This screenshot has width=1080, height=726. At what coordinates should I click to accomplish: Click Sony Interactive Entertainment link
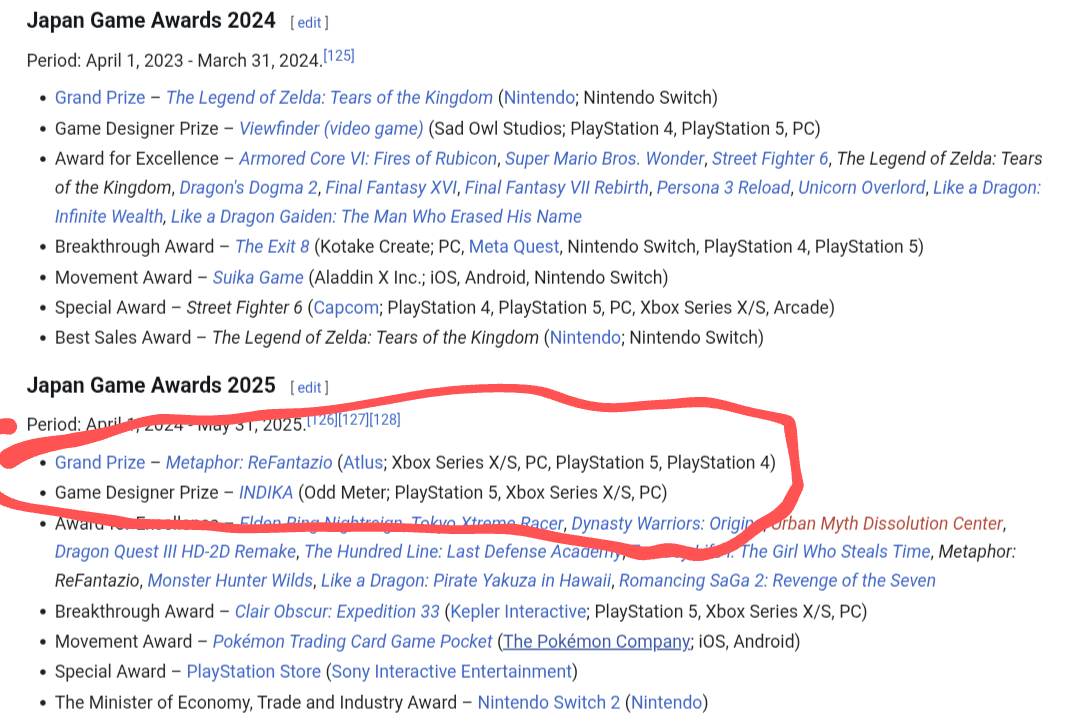tap(452, 672)
